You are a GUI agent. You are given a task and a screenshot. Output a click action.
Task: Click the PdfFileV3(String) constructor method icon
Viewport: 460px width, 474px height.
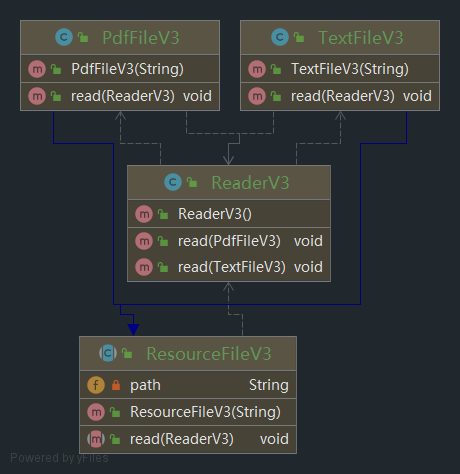(x=37, y=69)
